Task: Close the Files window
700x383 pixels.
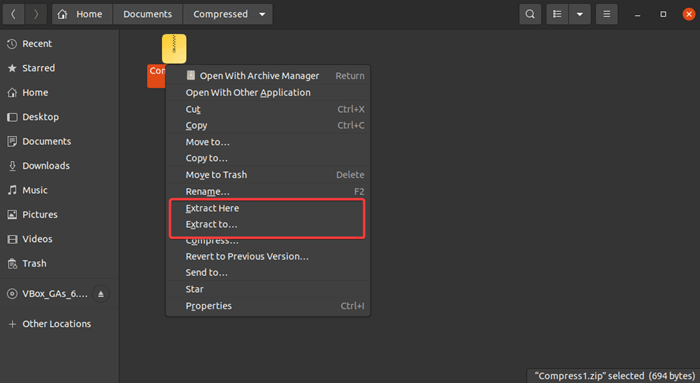Action: [689, 14]
